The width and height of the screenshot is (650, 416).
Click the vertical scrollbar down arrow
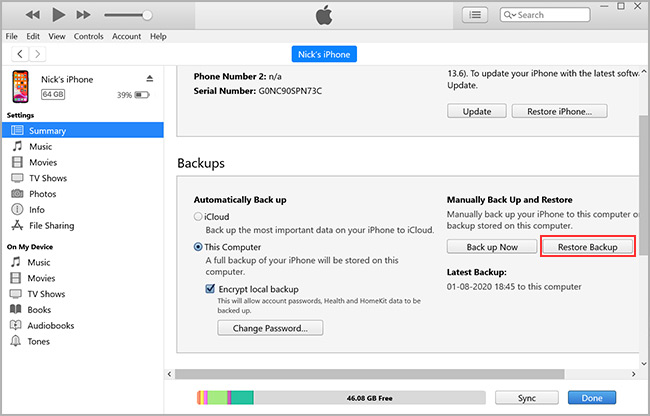pyautogui.click(x=644, y=364)
